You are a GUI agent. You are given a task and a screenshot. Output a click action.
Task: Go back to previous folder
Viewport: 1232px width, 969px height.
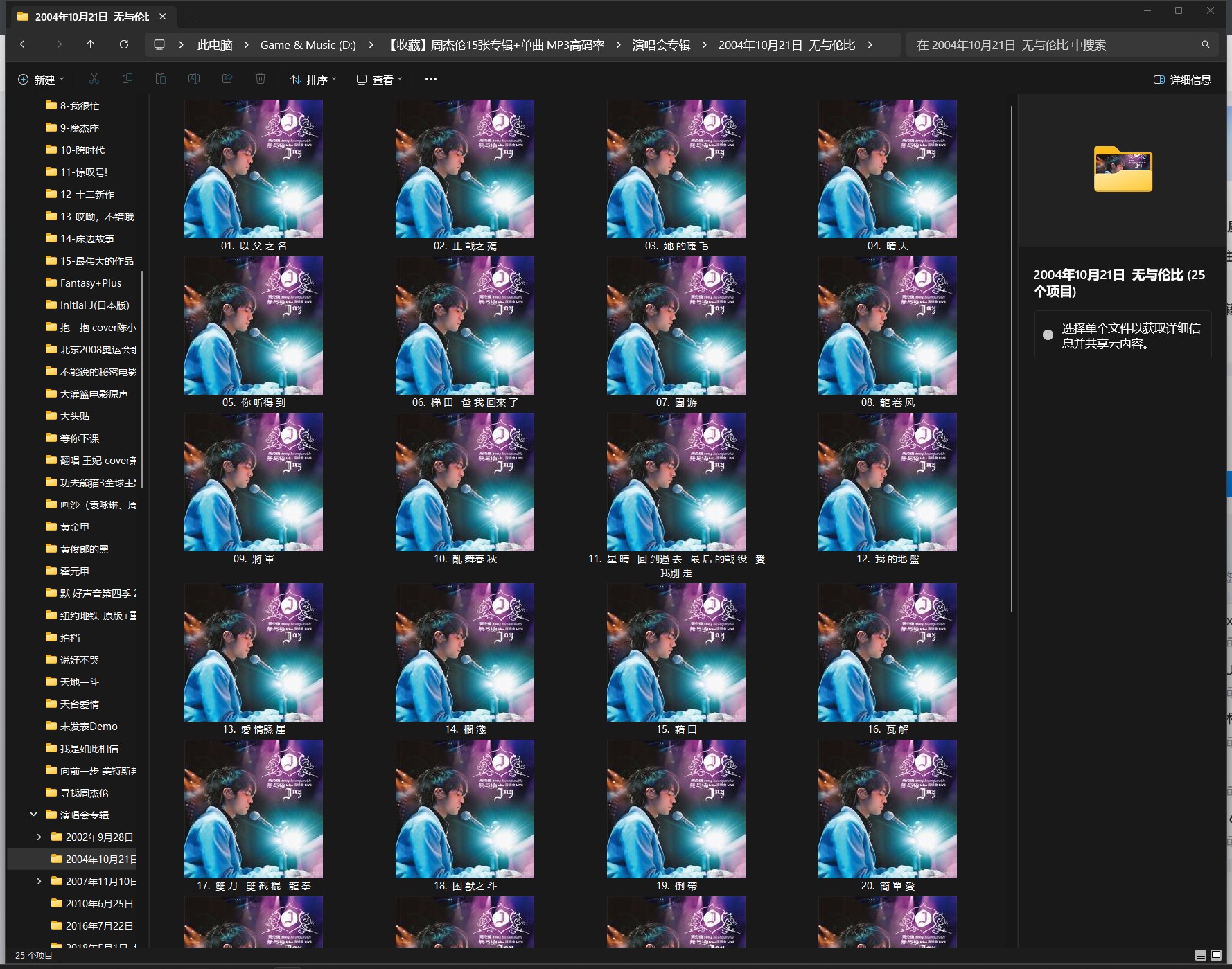click(x=24, y=44)
